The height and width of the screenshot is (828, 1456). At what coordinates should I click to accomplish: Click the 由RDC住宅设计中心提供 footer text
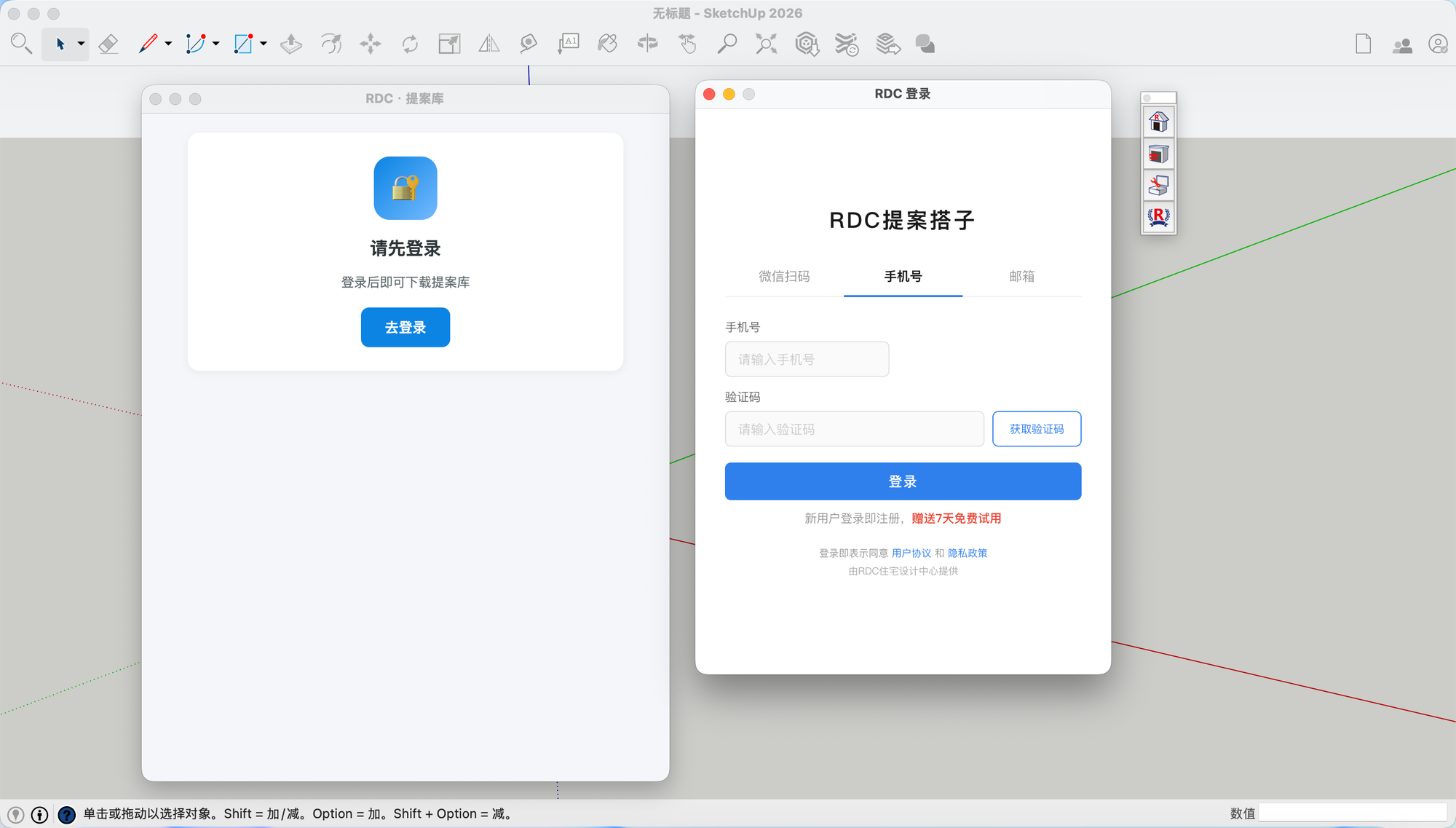[x=903, y=571]
